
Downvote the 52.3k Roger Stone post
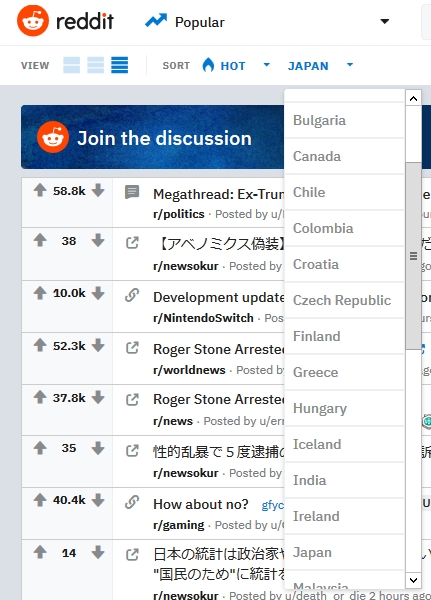click(x=98, y=345)
